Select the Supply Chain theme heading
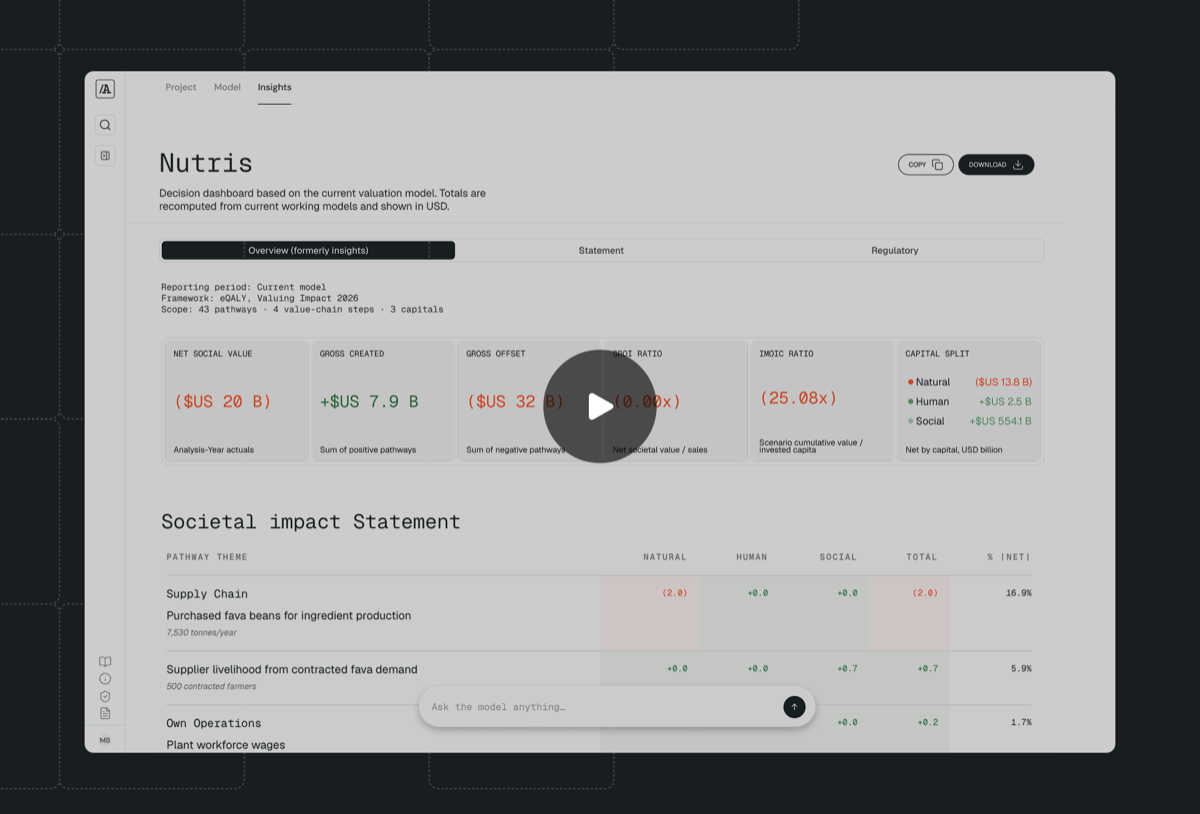 207,594
